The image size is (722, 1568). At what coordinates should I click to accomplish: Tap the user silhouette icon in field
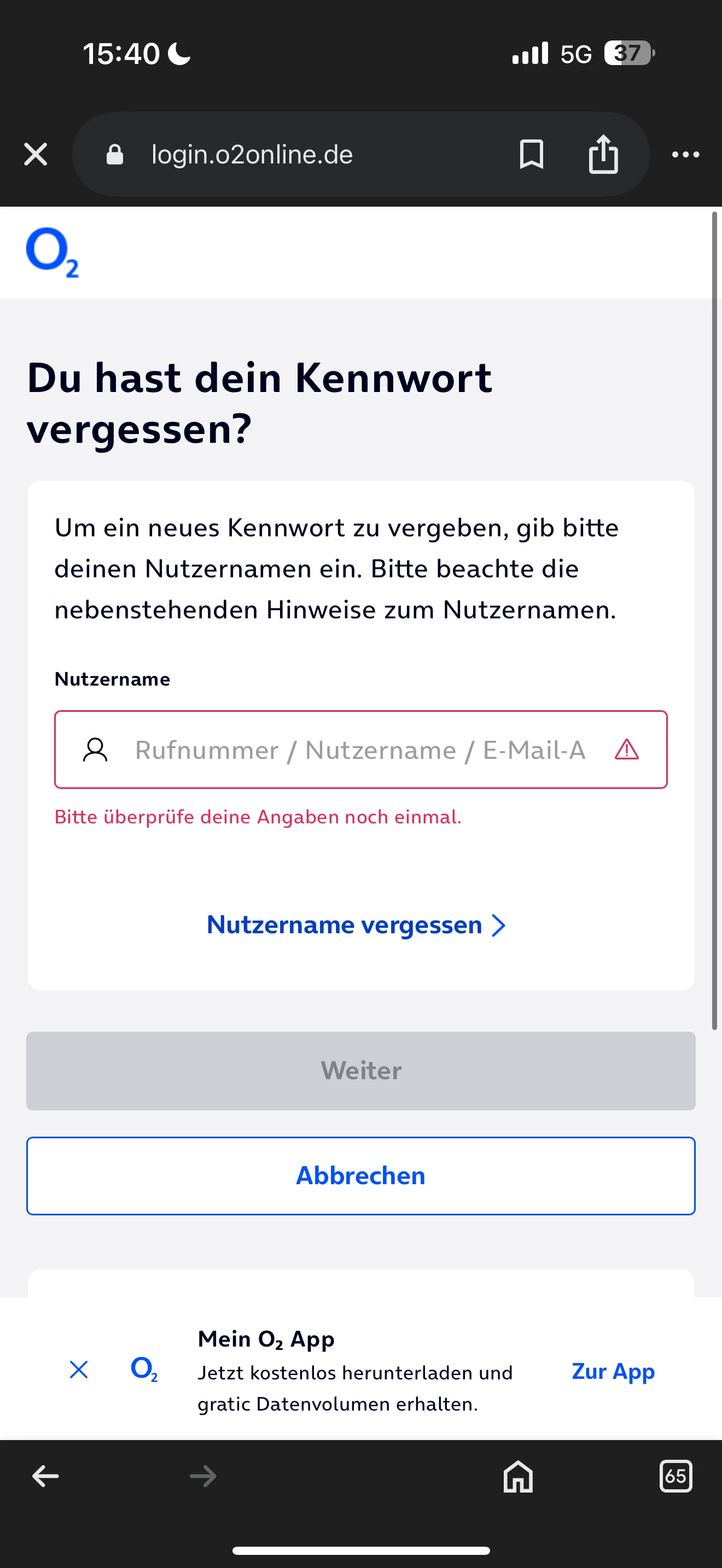[x=95, y=750]
